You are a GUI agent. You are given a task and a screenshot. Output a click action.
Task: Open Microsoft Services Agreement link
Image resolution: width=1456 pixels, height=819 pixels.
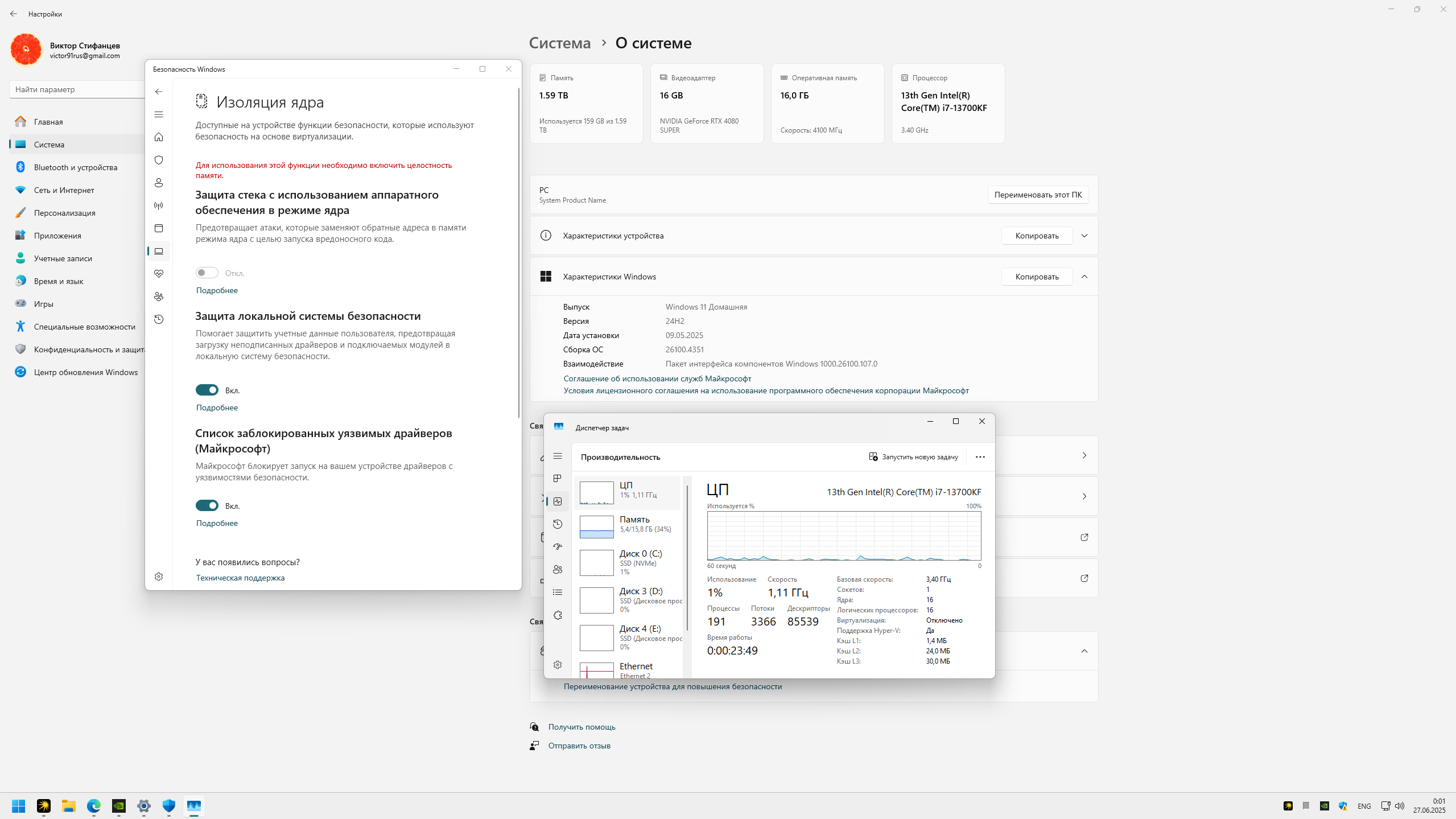pyautogui.click(x=657, y=378)
